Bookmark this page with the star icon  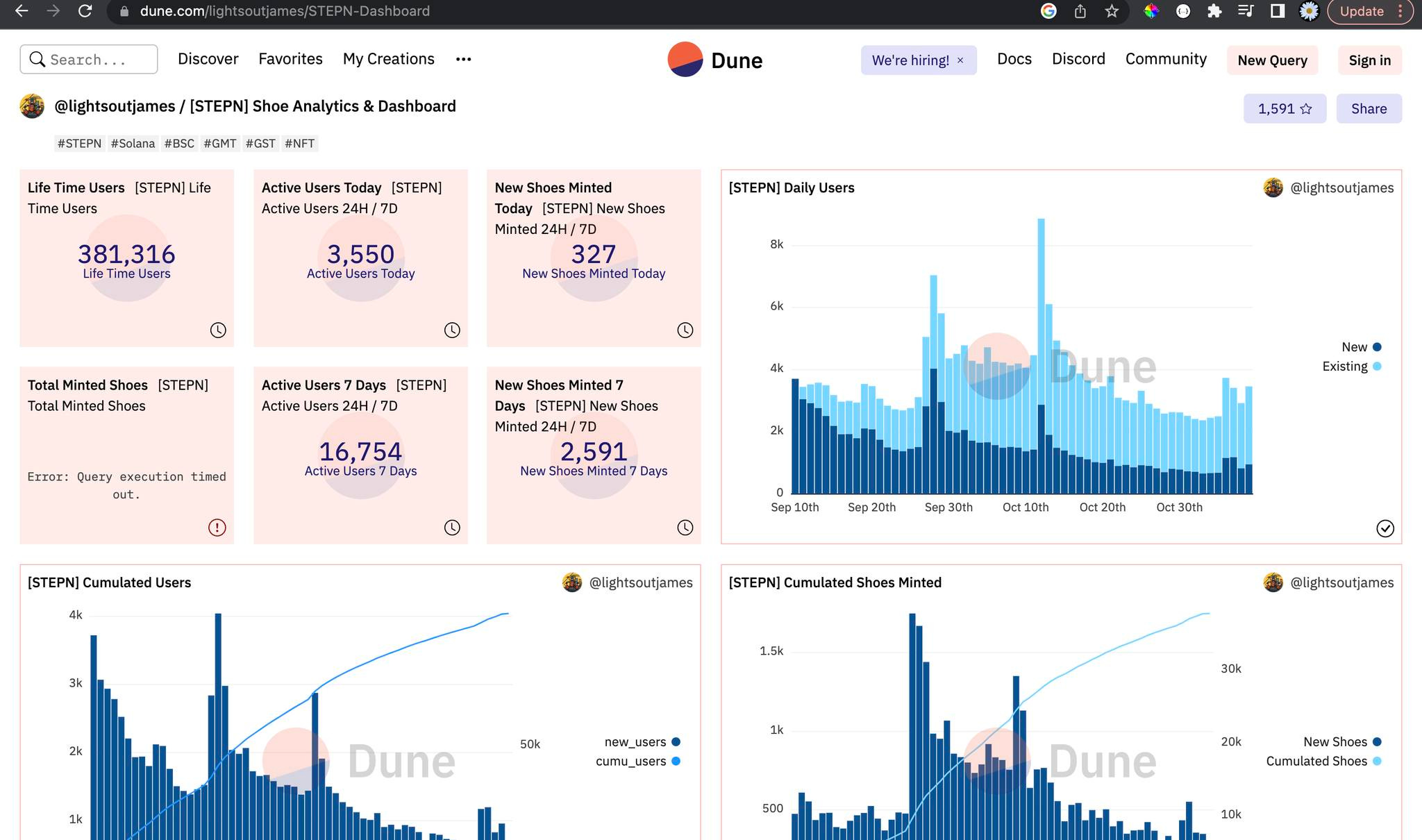1112,11
